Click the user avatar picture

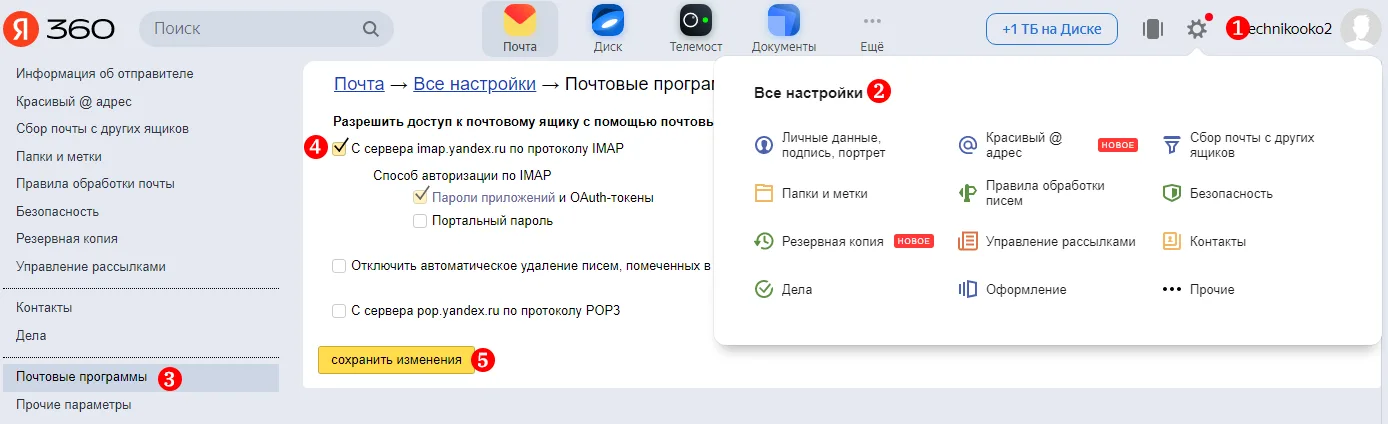click(1360, 29)
